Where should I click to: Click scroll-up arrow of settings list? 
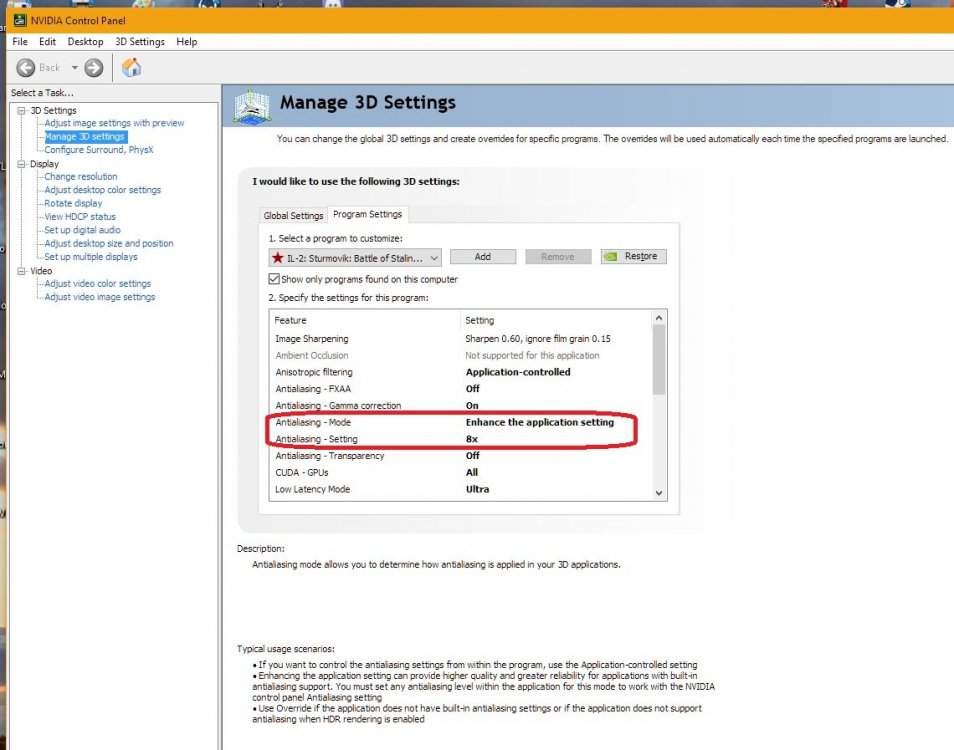(x=659, y=318)
